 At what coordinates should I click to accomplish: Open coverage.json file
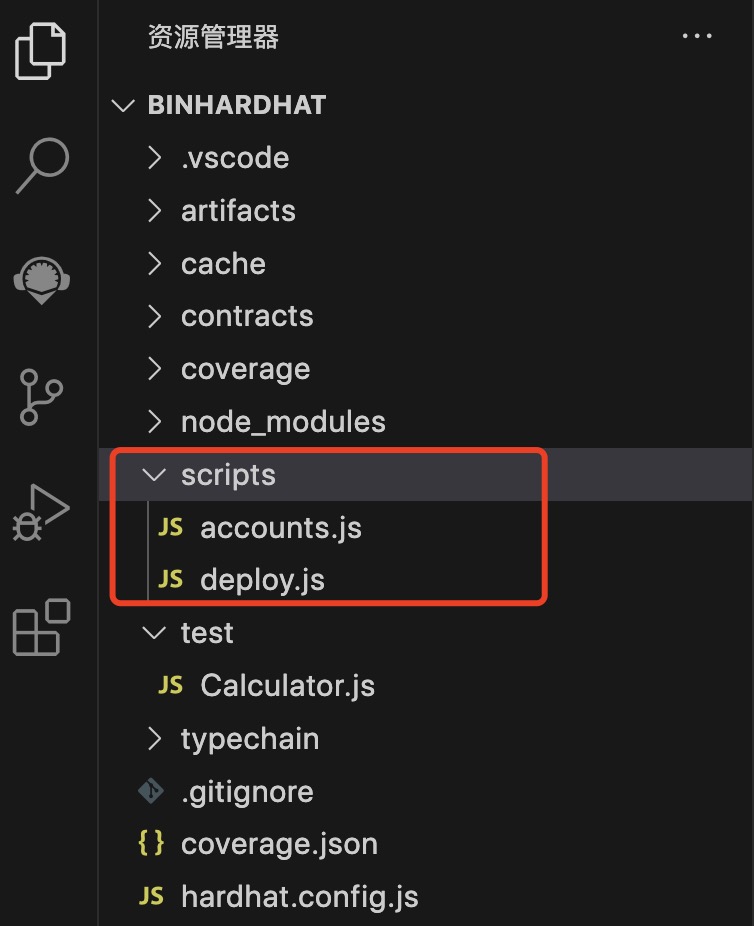279,844
